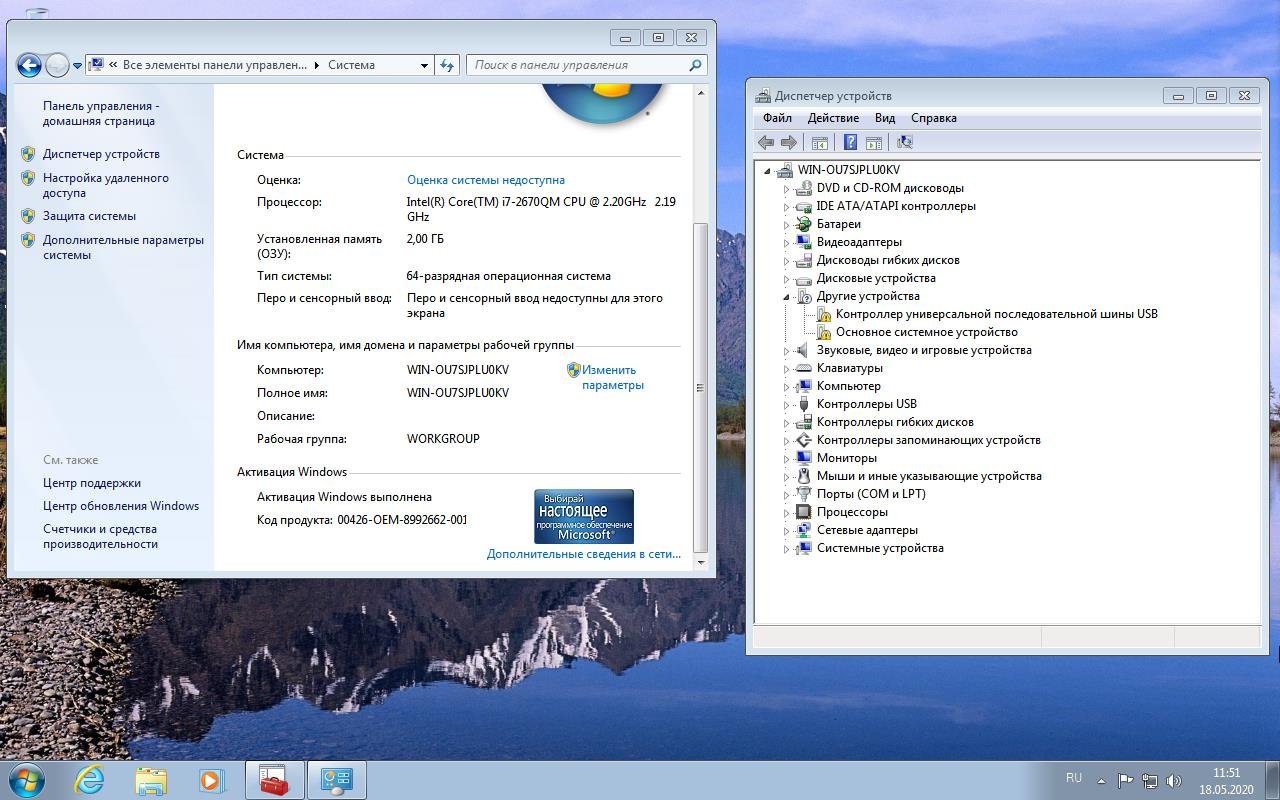Image resolution: width=1280 pixels, height=800 pixels.
Task: Open Настройка удаленного доступа link
Action: pos(106,185)
